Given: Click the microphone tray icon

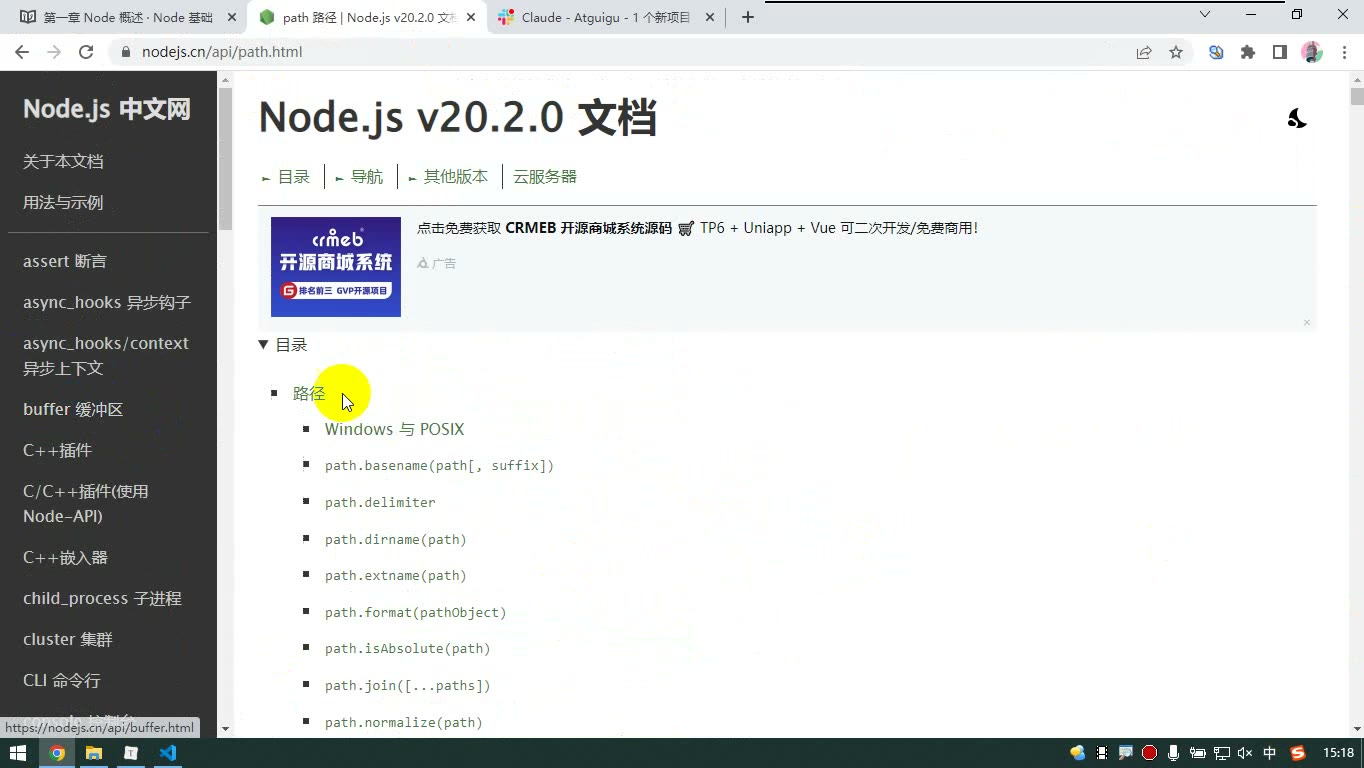Looking at the screenshot, I should tap(1173, 753).
